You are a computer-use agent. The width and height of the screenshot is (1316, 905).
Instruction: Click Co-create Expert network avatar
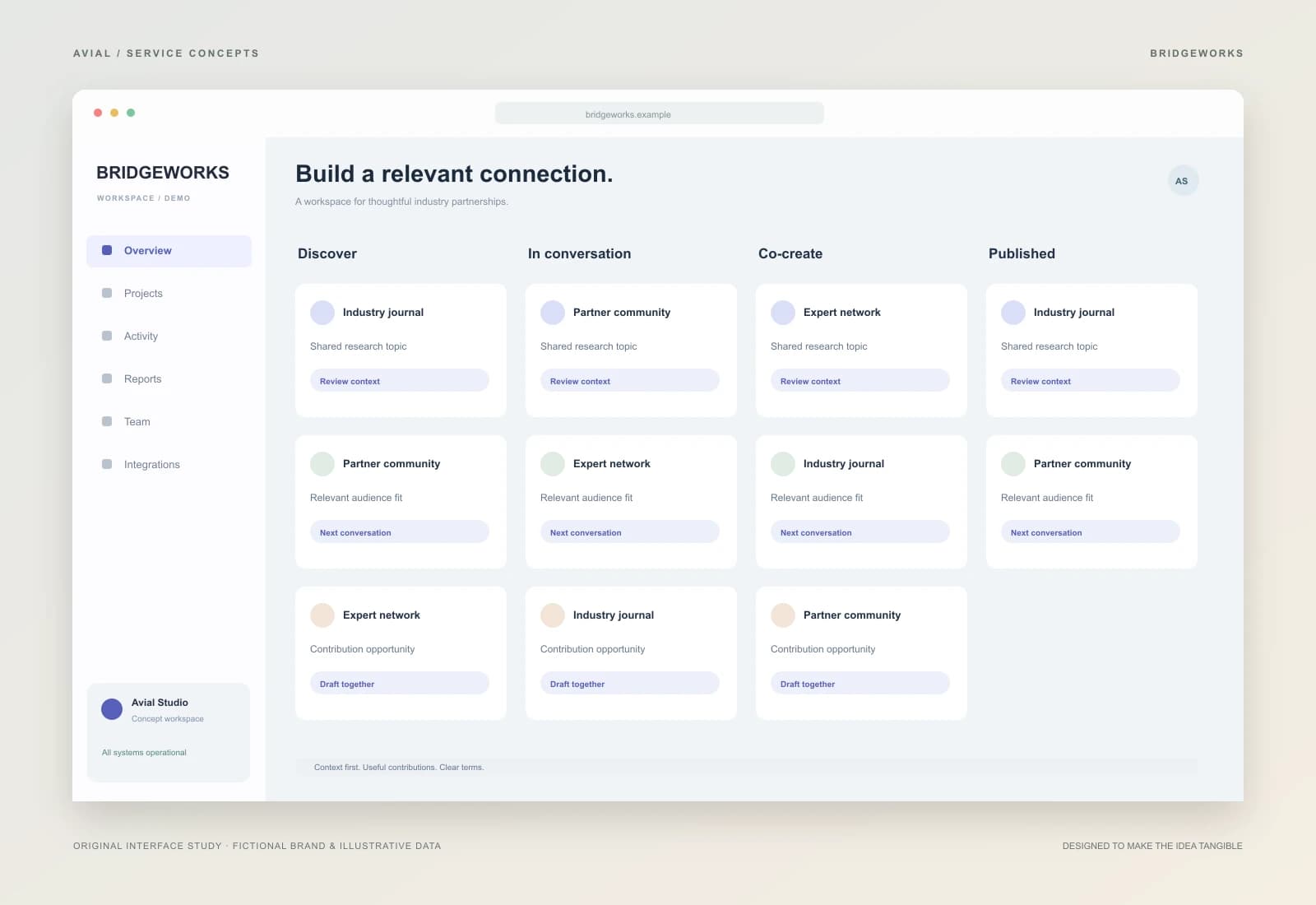783,313
